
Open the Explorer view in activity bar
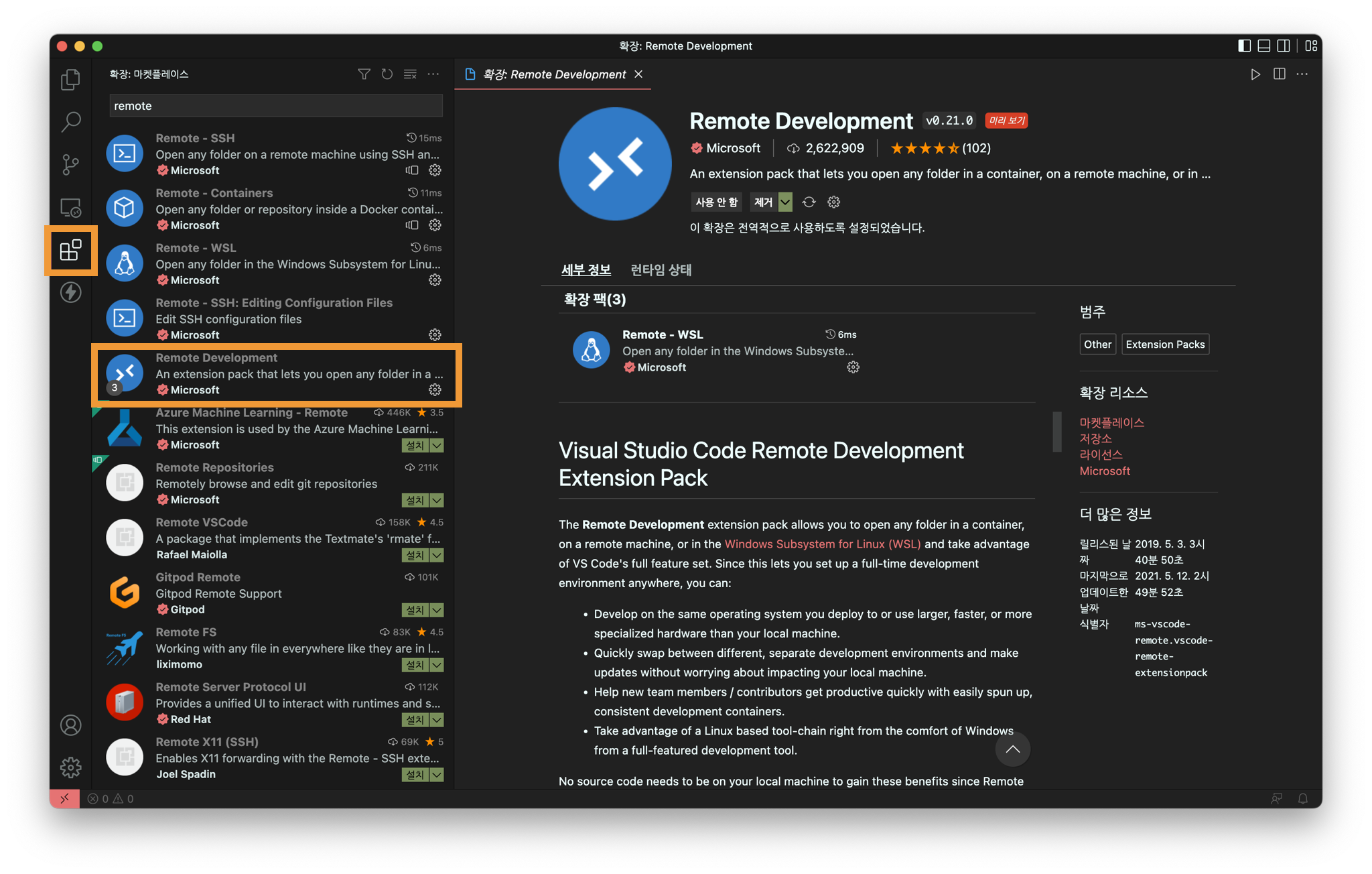[x=70, y=80]
